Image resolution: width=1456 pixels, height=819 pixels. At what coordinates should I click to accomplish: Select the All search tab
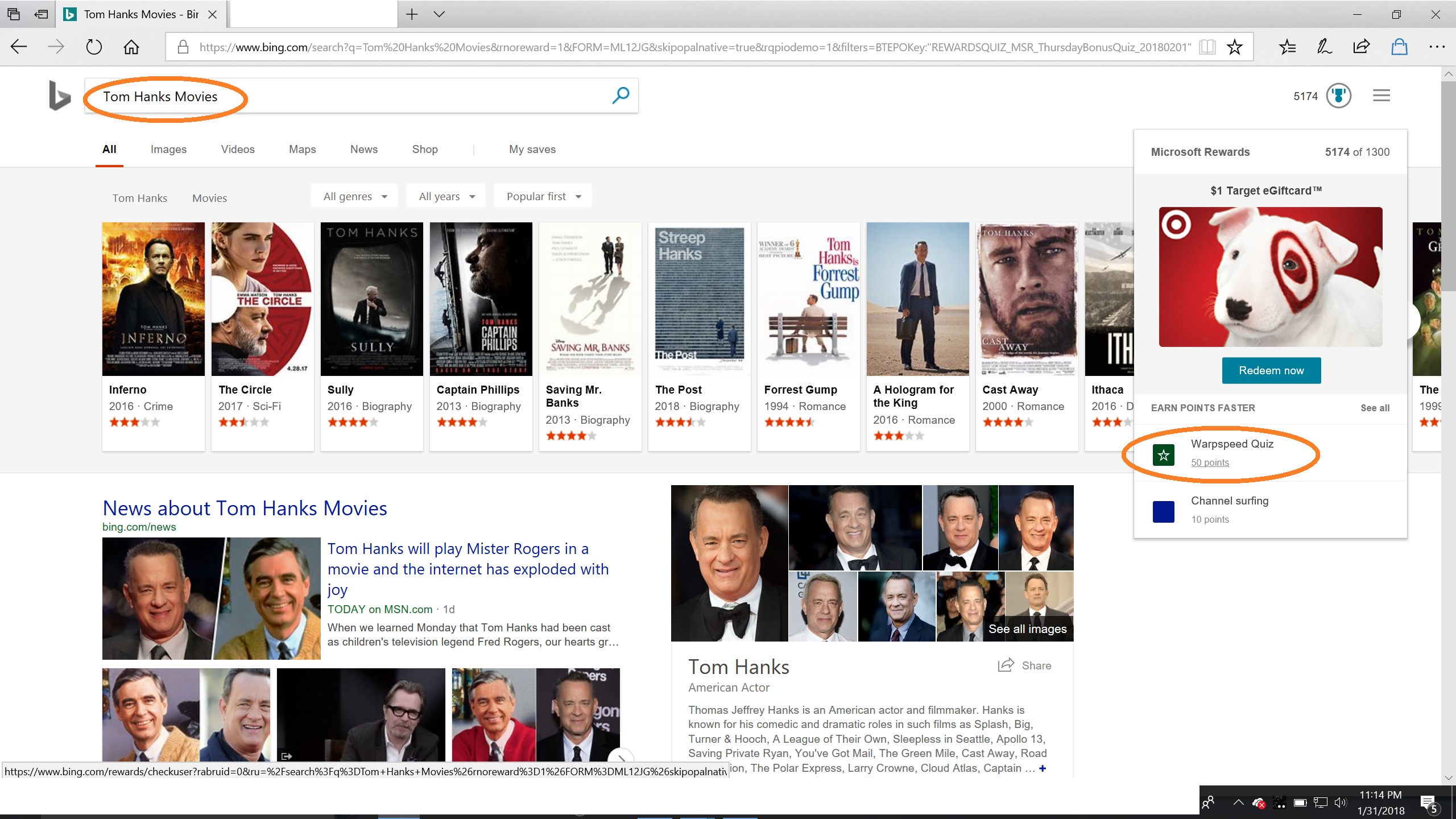[x=109, y=149]
